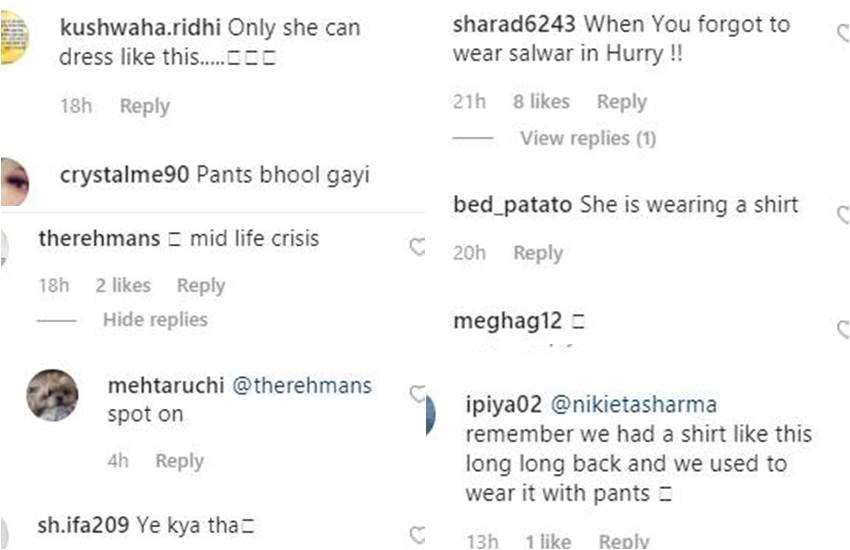850x550 pixels.
Task: Heart the bed_patato shirt comment
Action: [x=842, y=214]
